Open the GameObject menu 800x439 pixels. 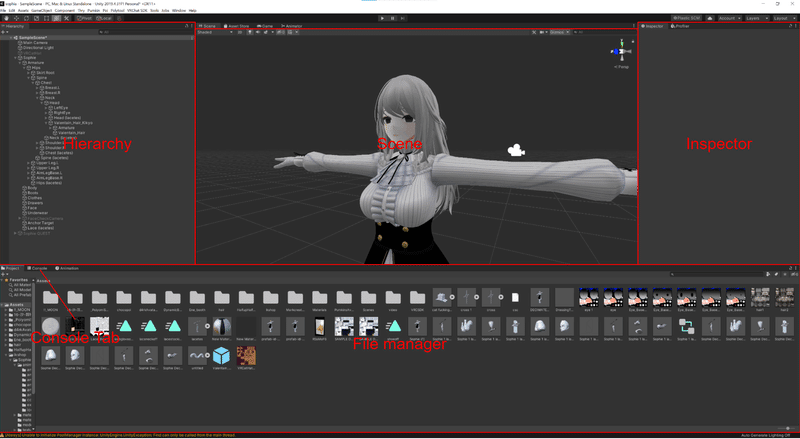(x=41, y=10)
